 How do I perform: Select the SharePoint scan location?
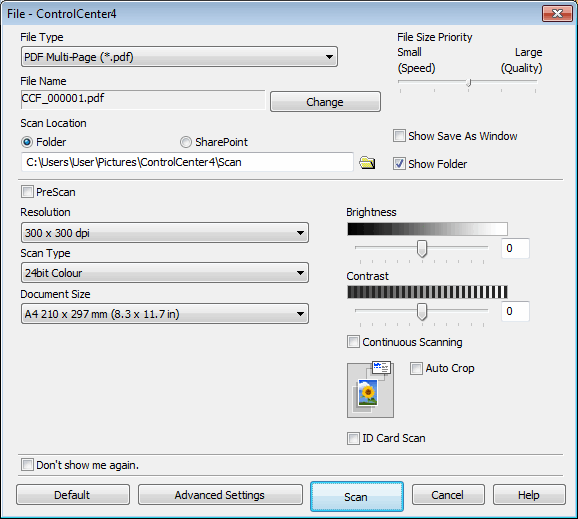[186, 142]
